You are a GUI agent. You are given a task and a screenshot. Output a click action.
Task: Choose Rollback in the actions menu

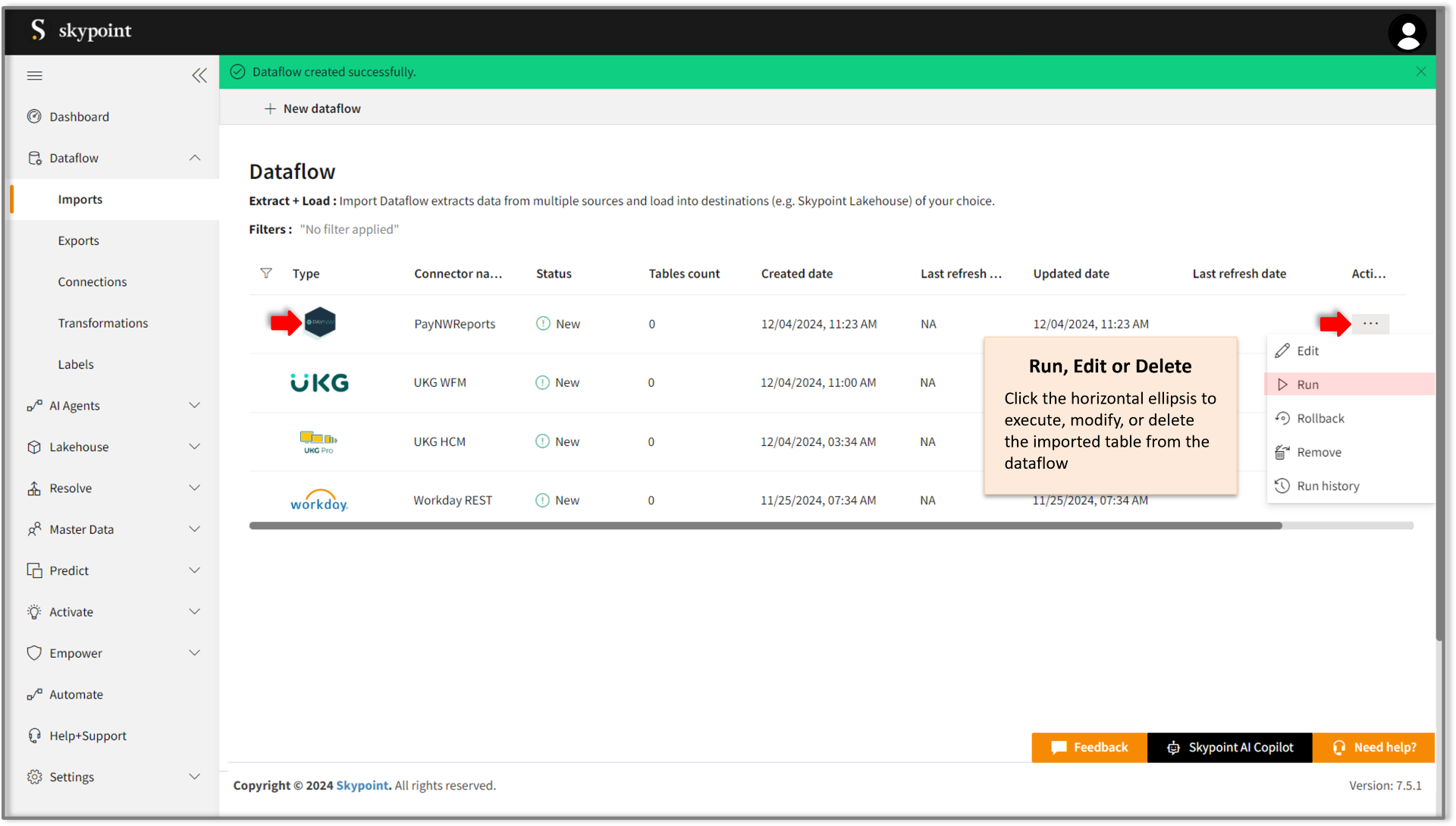pyautogui.click(x=1320, y=419)
